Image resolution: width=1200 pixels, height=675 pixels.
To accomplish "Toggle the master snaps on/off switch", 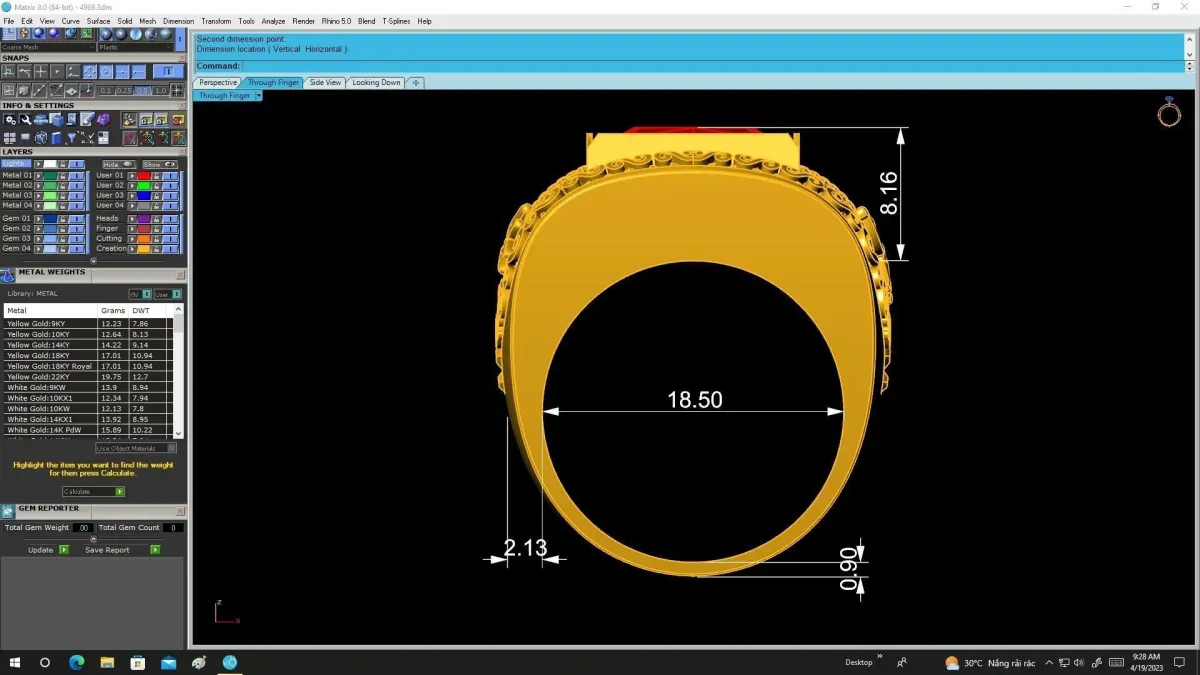I will 168,71.
